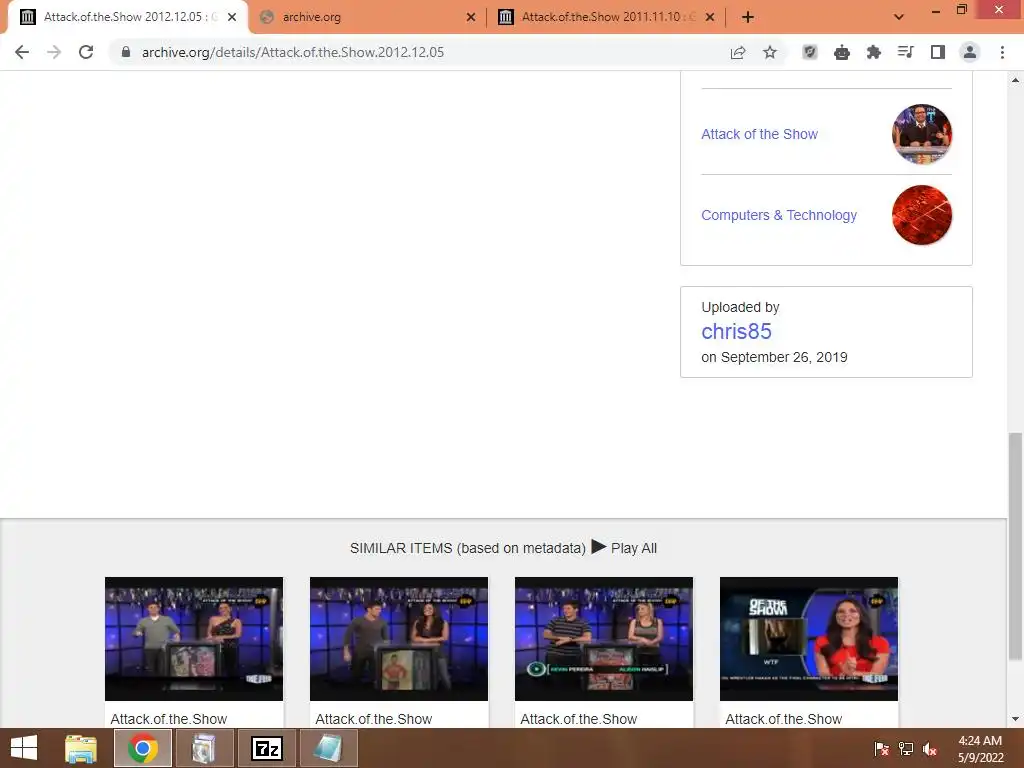Open the robot extension icon

842,52
